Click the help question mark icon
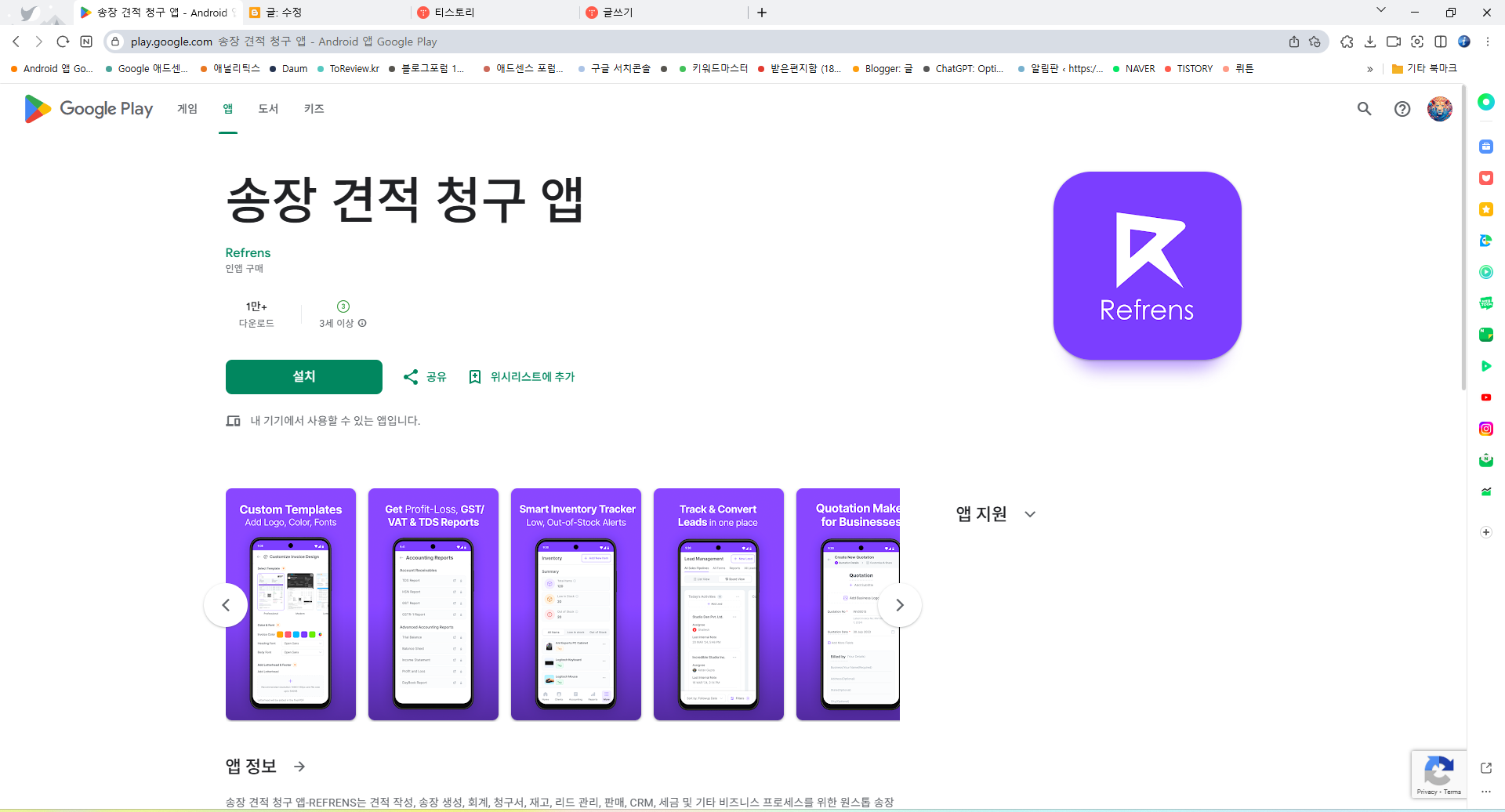The height and width of the screenshot is (812, 1505). tap(1402, 109)
